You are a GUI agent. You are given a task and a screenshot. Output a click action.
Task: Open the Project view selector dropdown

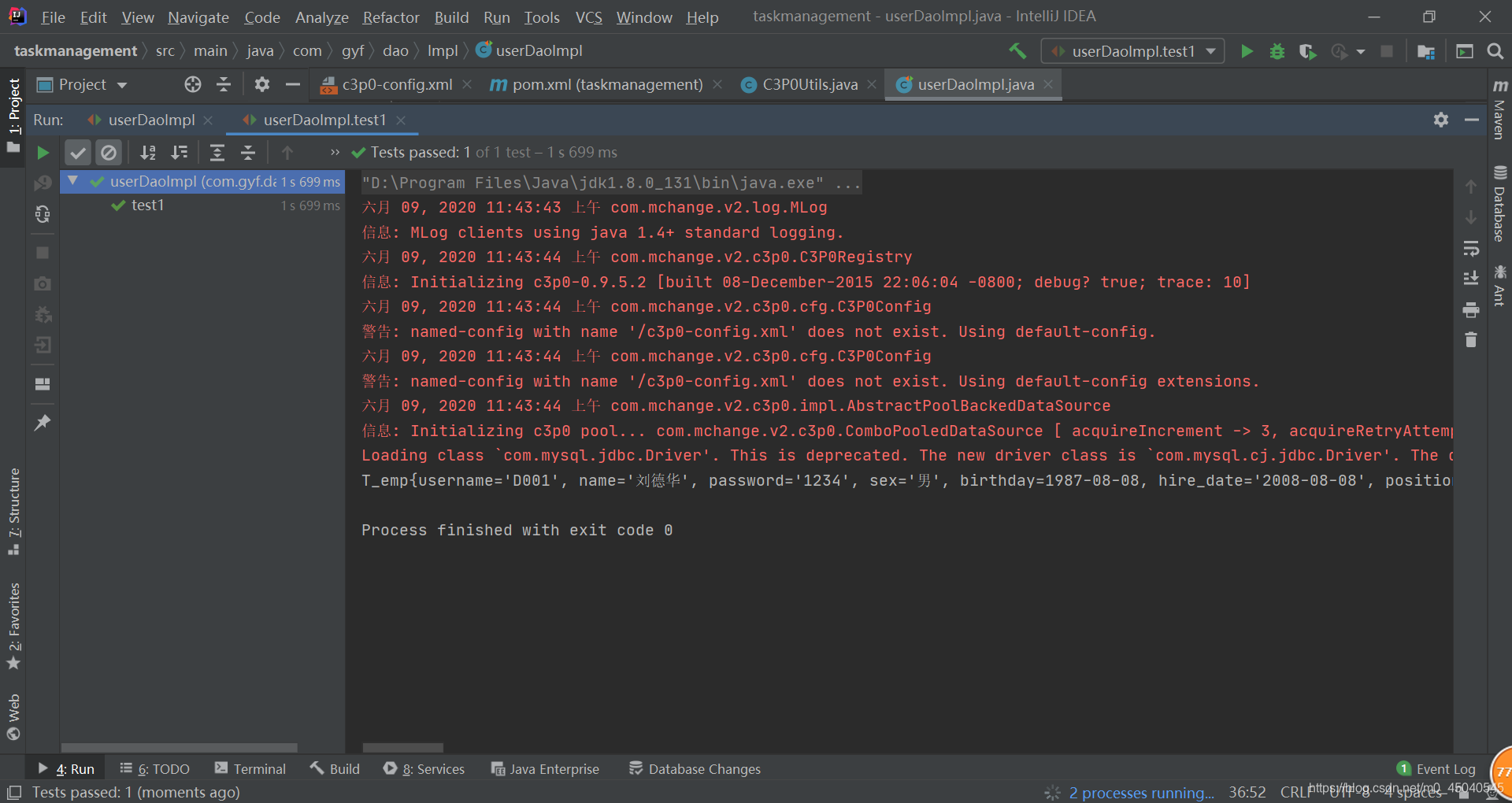tap(121, 84)
